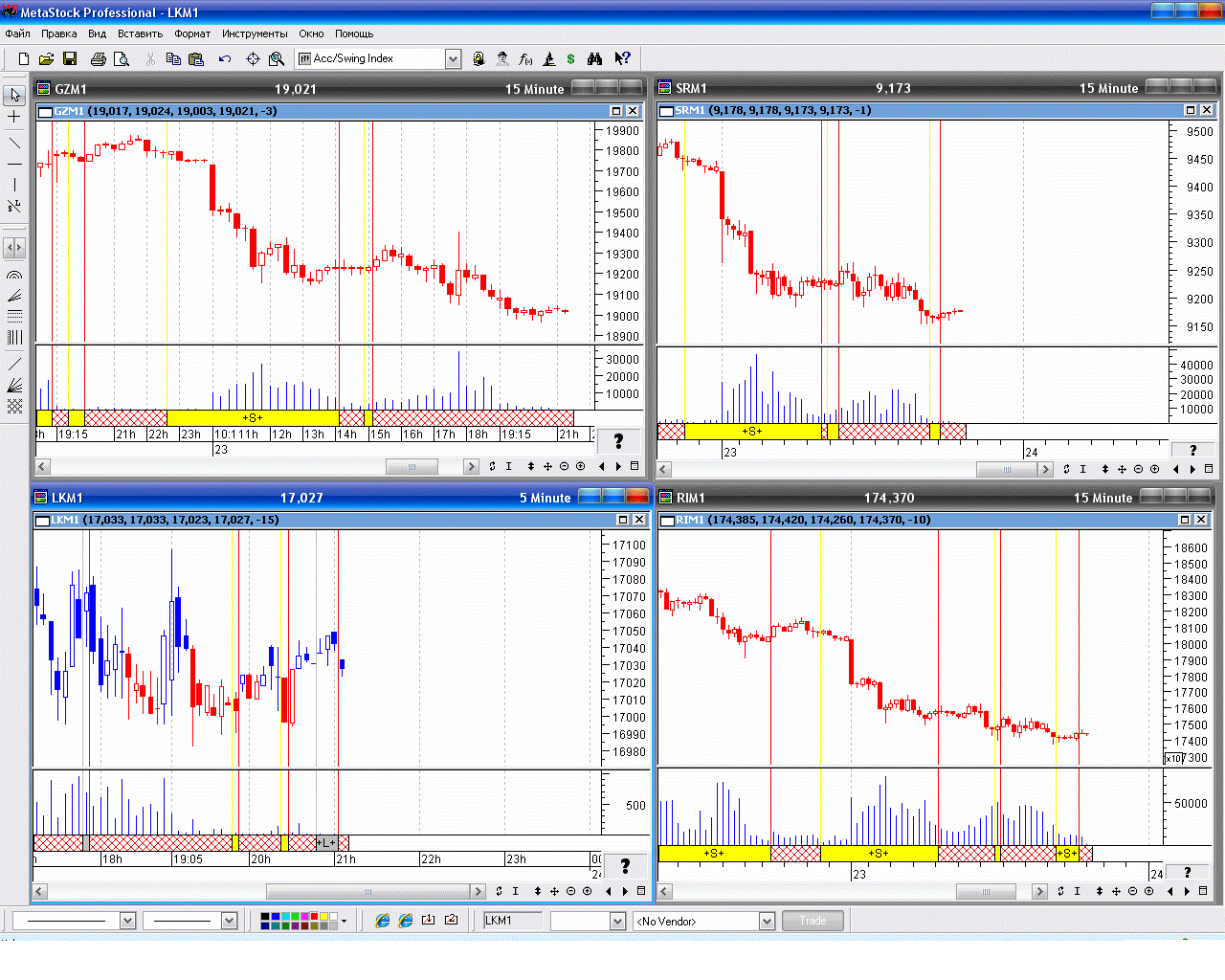Click the LKM1 symbol field at bottom
The width and height of the screenshot is (1225, 980).
point(512,921)
